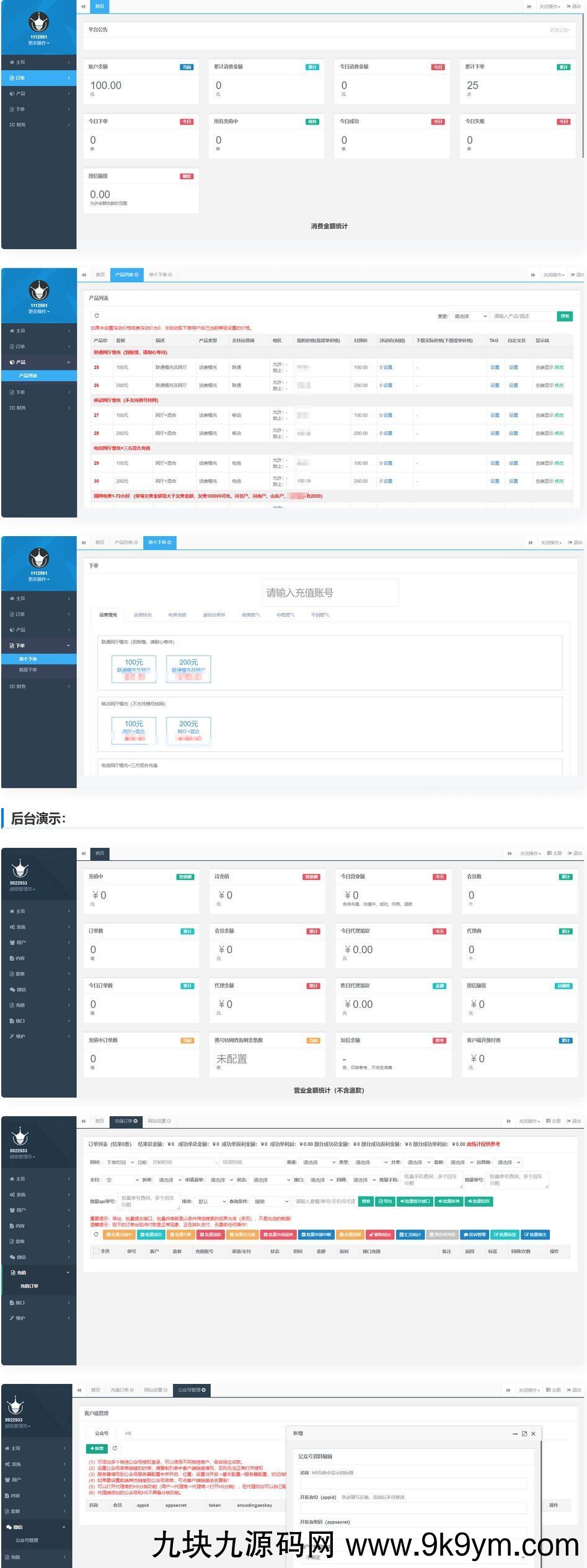Image resolution: width=587 pixels, height=1568 pixels.
Task: Open the 类型 dropdown in product list
Action: pos(470,316)
